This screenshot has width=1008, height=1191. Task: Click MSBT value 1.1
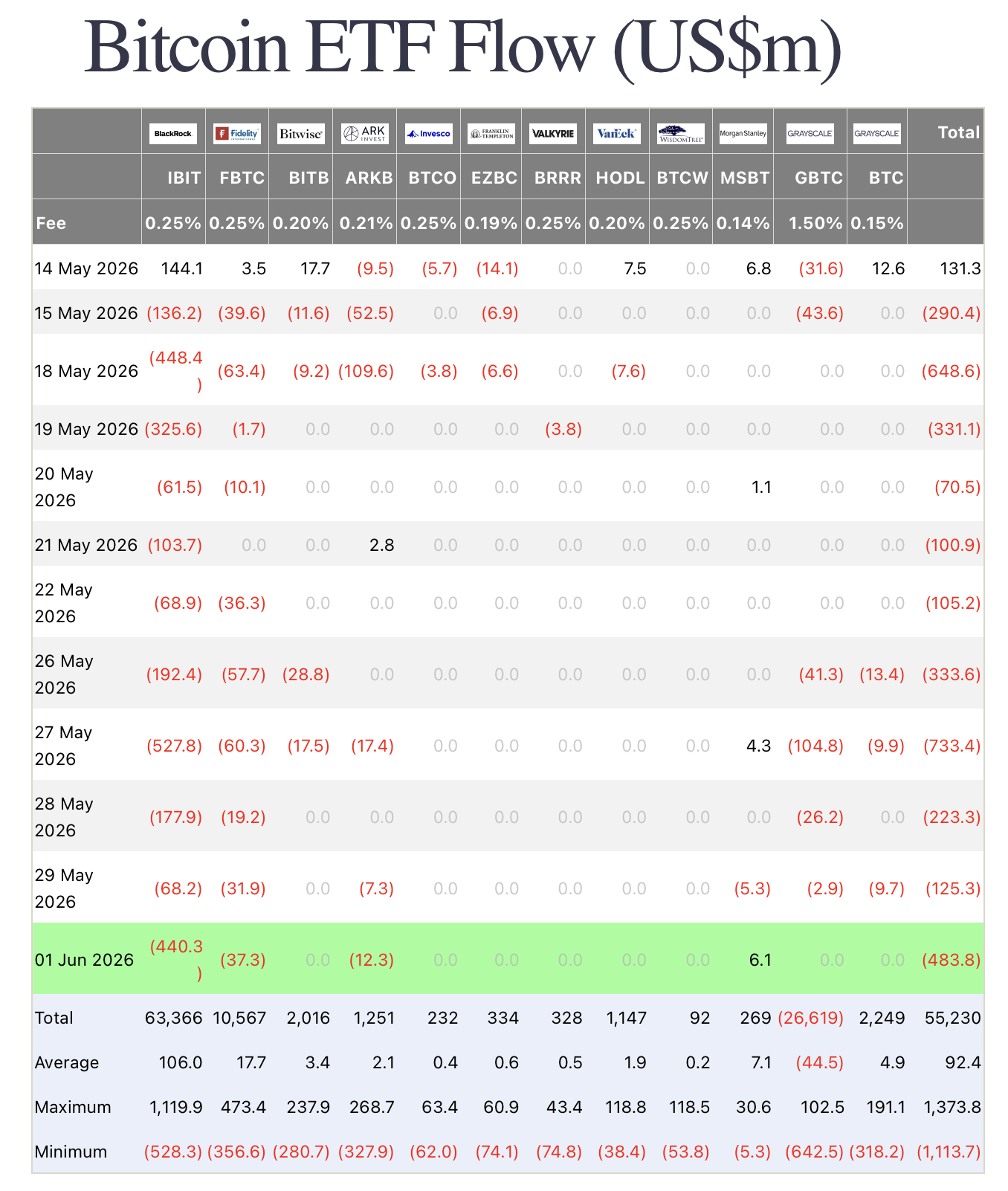(761, 487)
